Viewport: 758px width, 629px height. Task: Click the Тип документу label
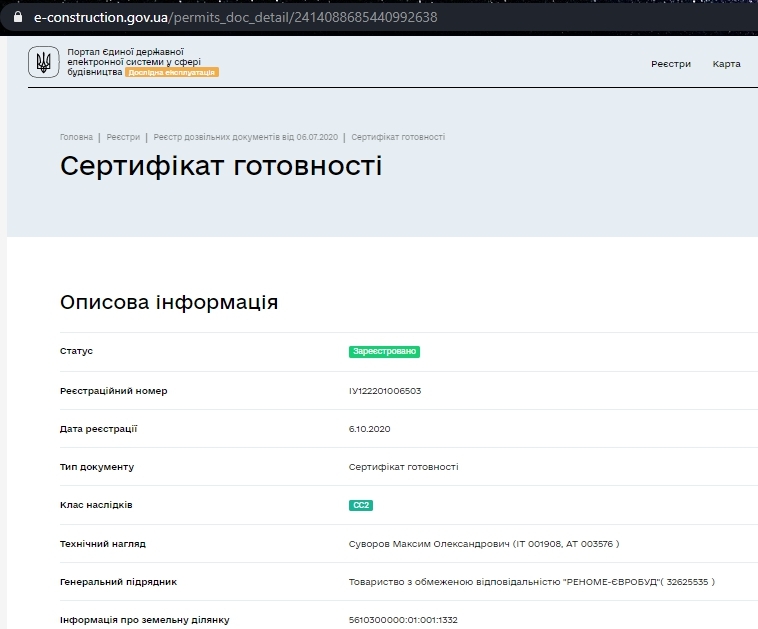[x=97, y=467]
